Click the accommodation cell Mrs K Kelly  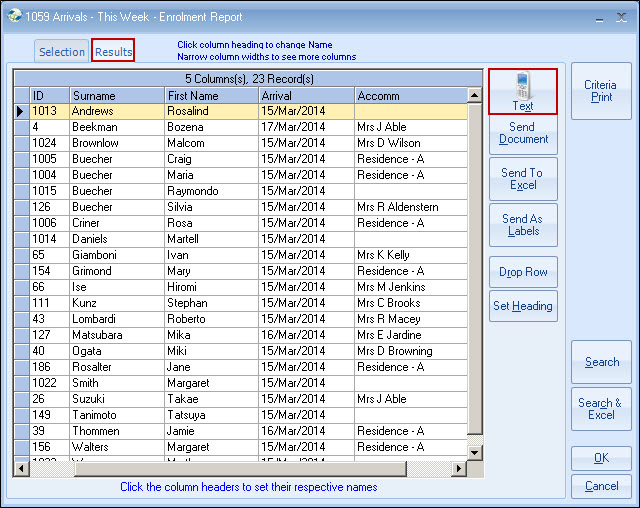coord(411,255)
